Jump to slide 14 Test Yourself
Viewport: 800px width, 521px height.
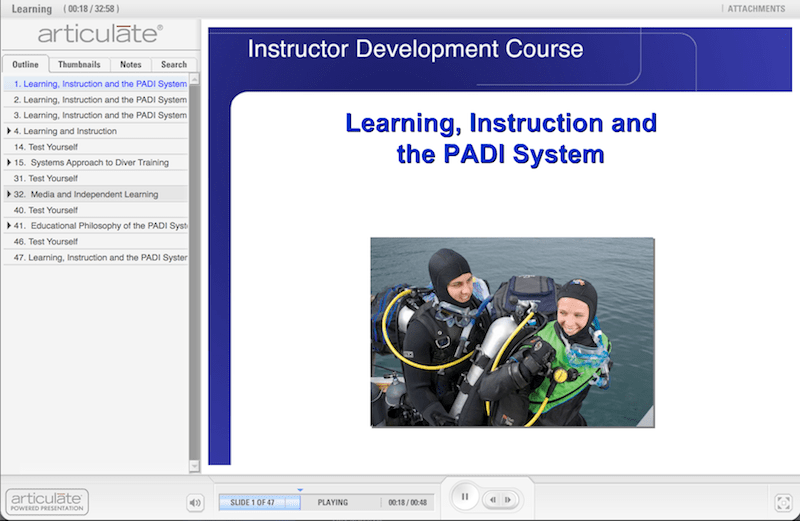96,147
